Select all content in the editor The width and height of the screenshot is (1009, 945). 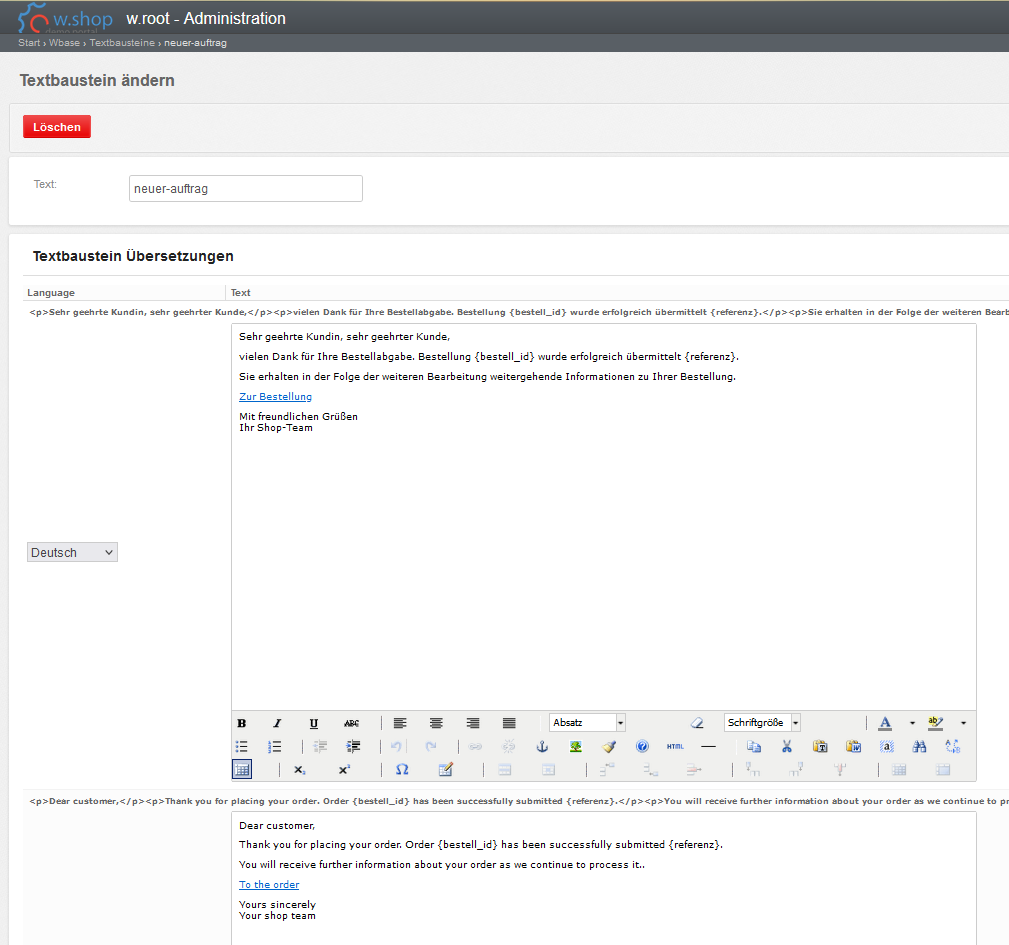click(887, 746)
